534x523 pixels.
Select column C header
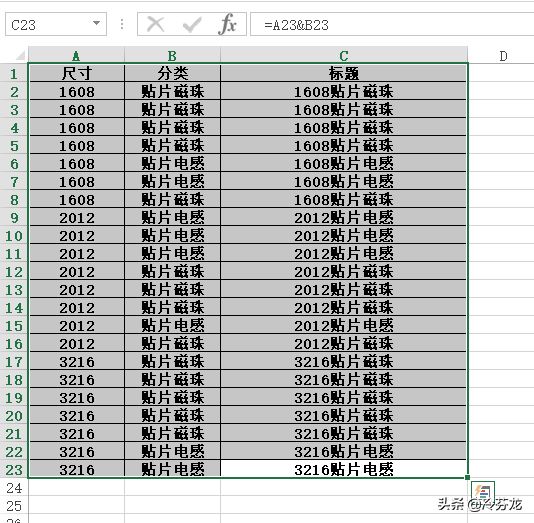coord(344,56)
